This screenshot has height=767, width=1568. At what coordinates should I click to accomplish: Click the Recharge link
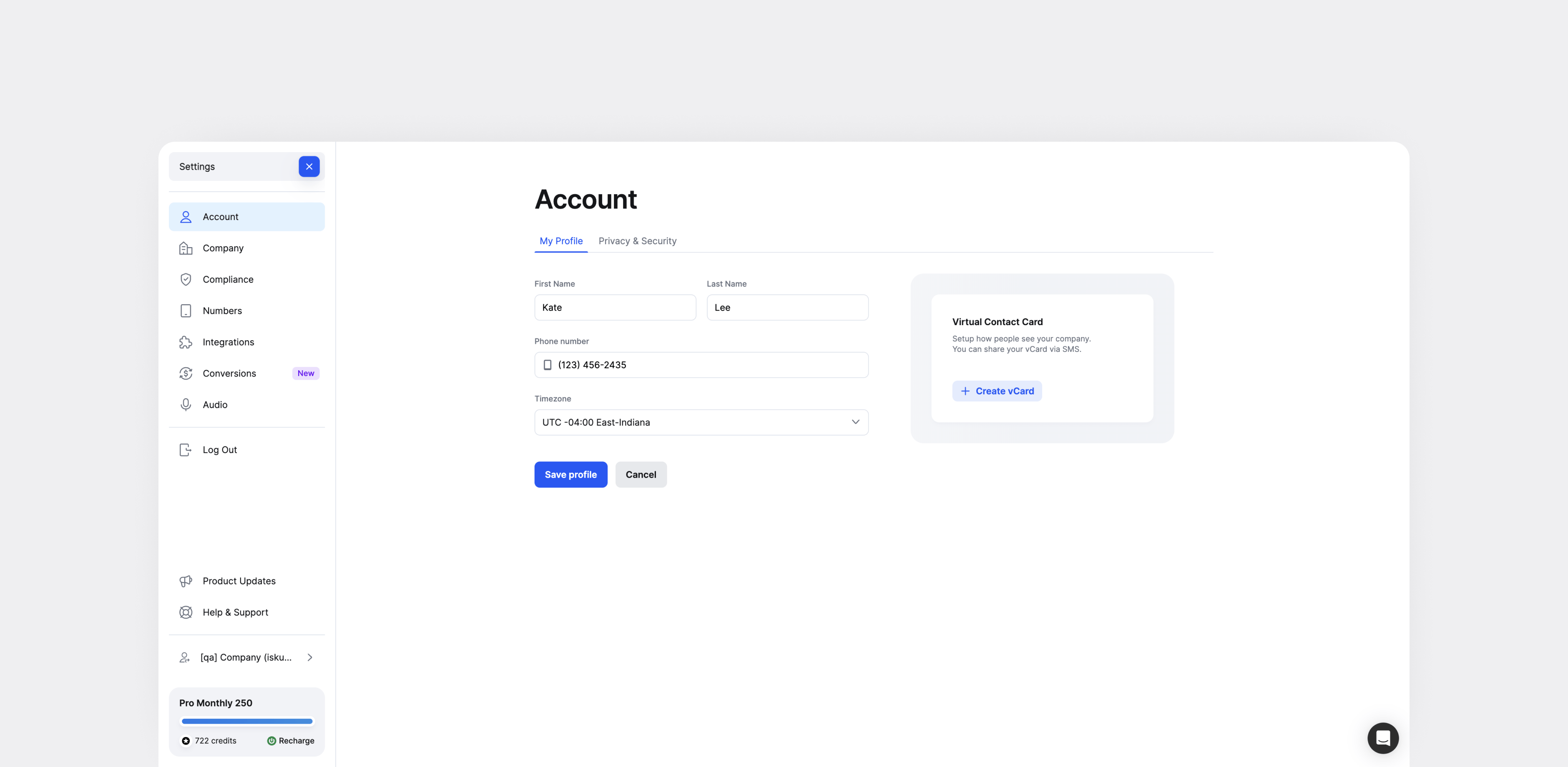pos(291,741)
